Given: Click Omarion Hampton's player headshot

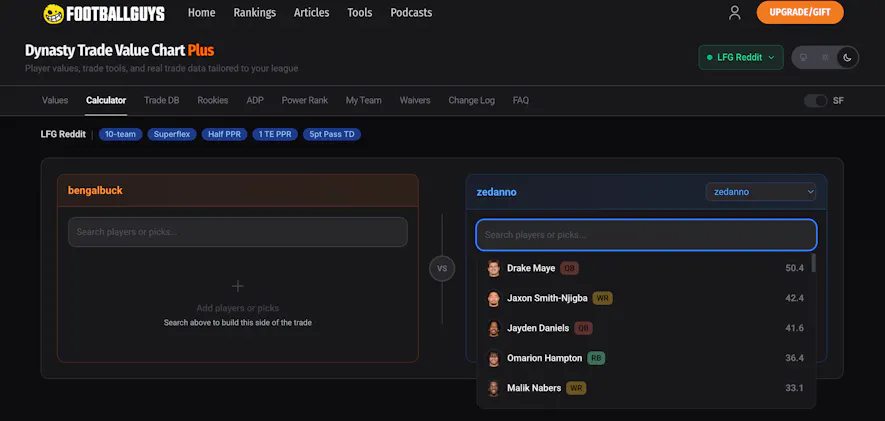Looking at the screenshot, I should point(494,358).
